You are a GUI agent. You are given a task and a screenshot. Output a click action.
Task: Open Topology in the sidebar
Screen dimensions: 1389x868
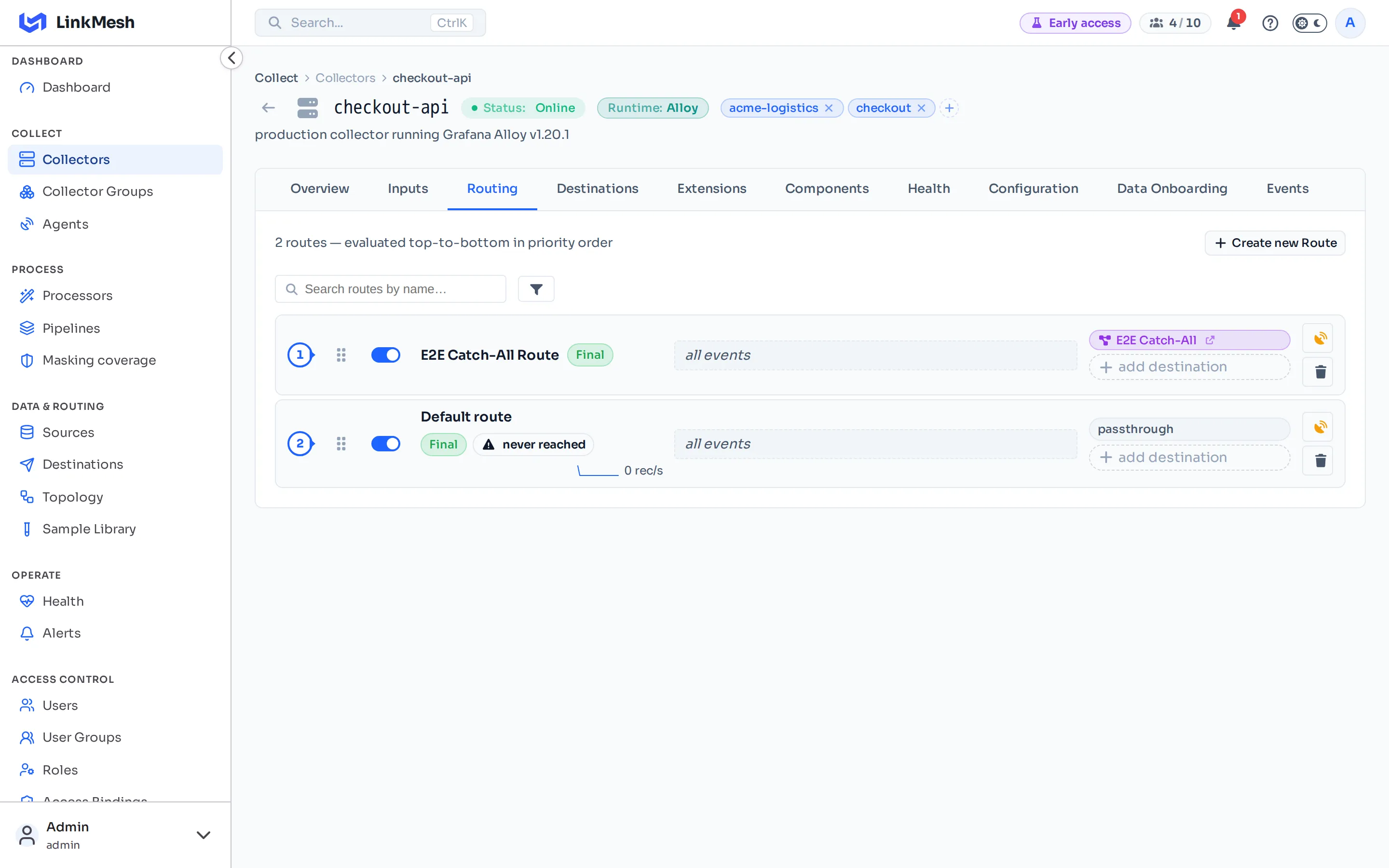click(x=115, y=497)
